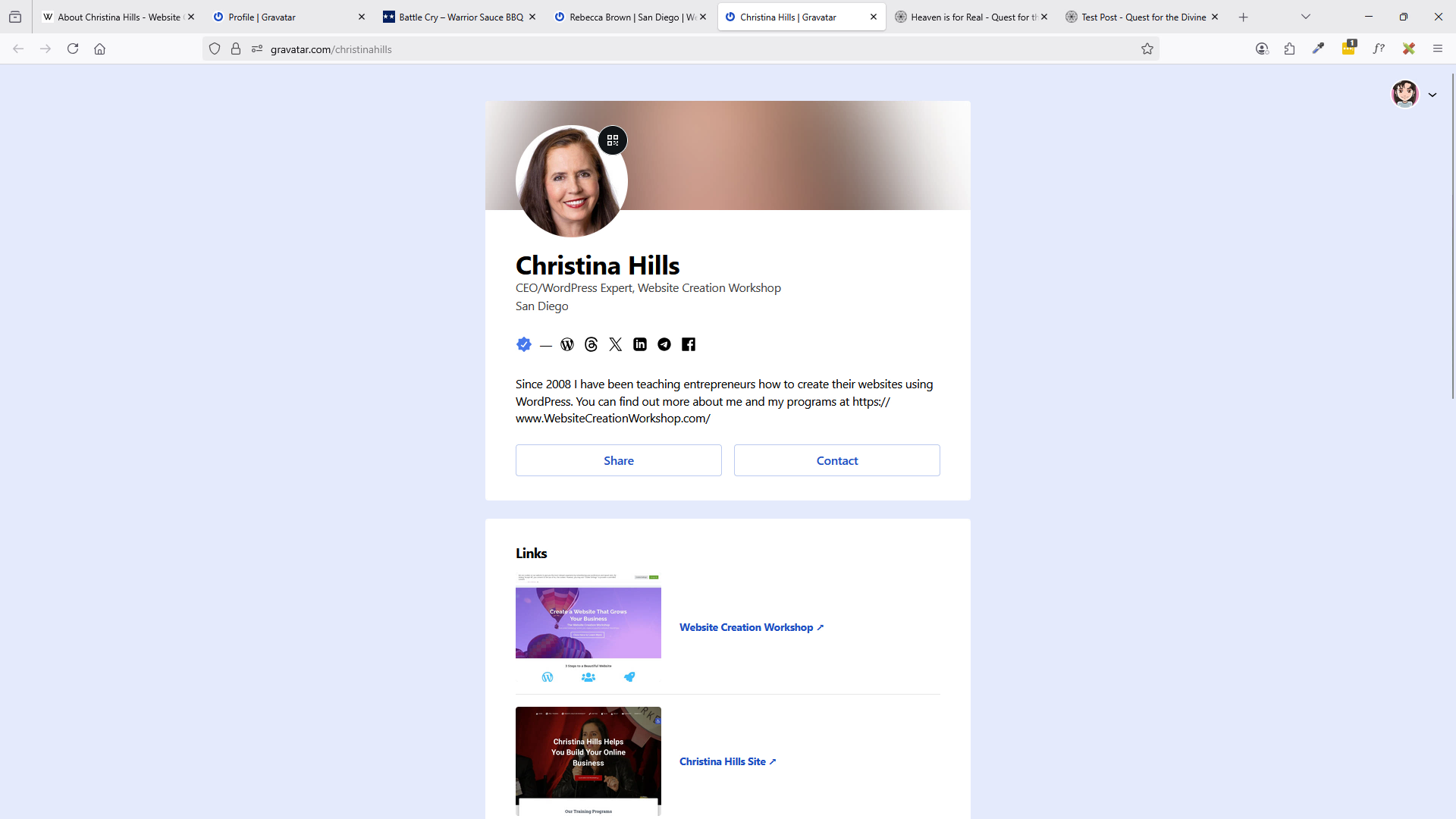Click the blue verified badge icon
1456x819 pixels.
(x=524, y=344)
